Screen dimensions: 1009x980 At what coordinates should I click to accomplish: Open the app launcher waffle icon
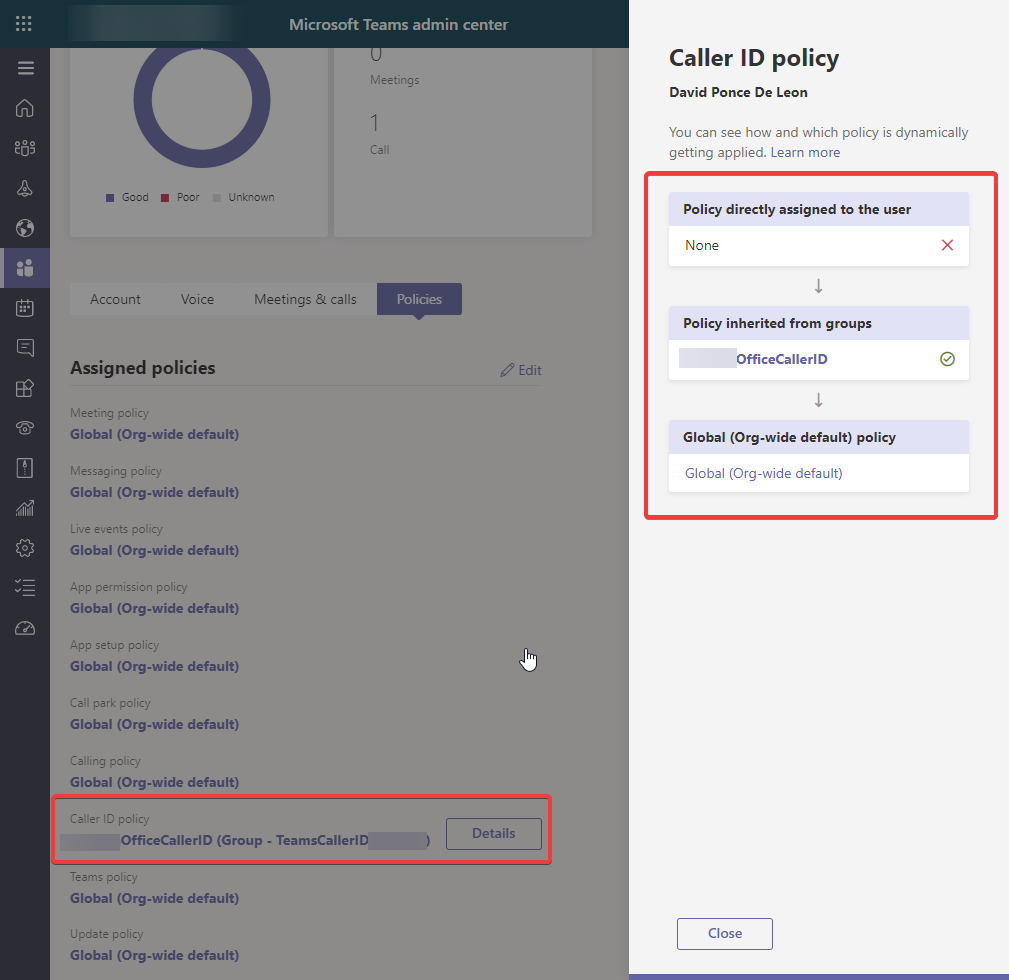24,24
